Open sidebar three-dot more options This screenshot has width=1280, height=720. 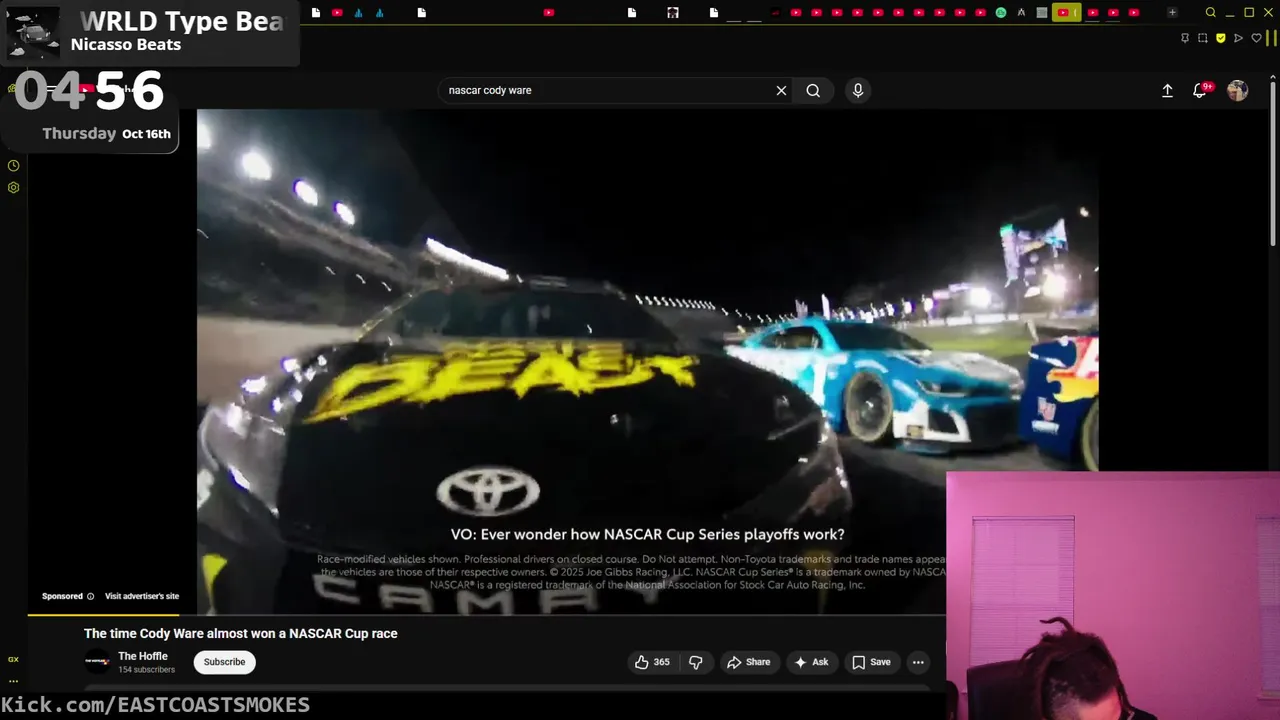13,680
